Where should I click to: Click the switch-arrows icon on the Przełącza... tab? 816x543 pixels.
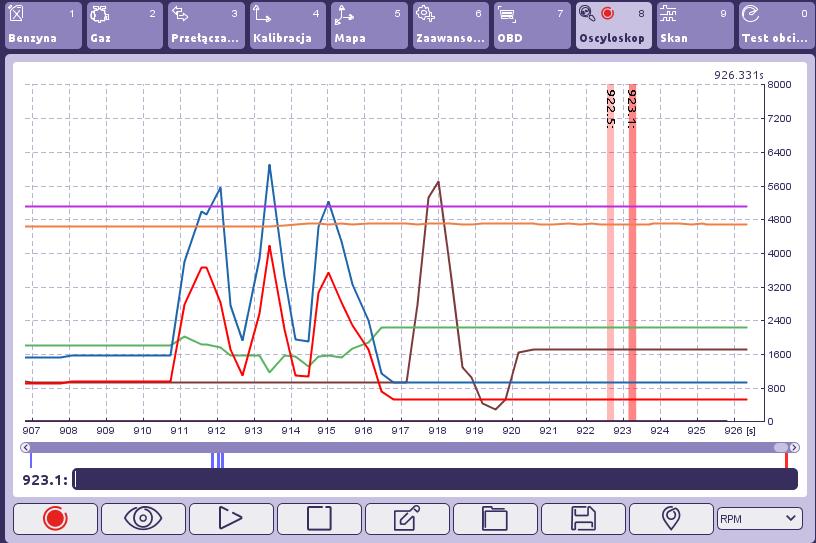click(x=180, y=14)
